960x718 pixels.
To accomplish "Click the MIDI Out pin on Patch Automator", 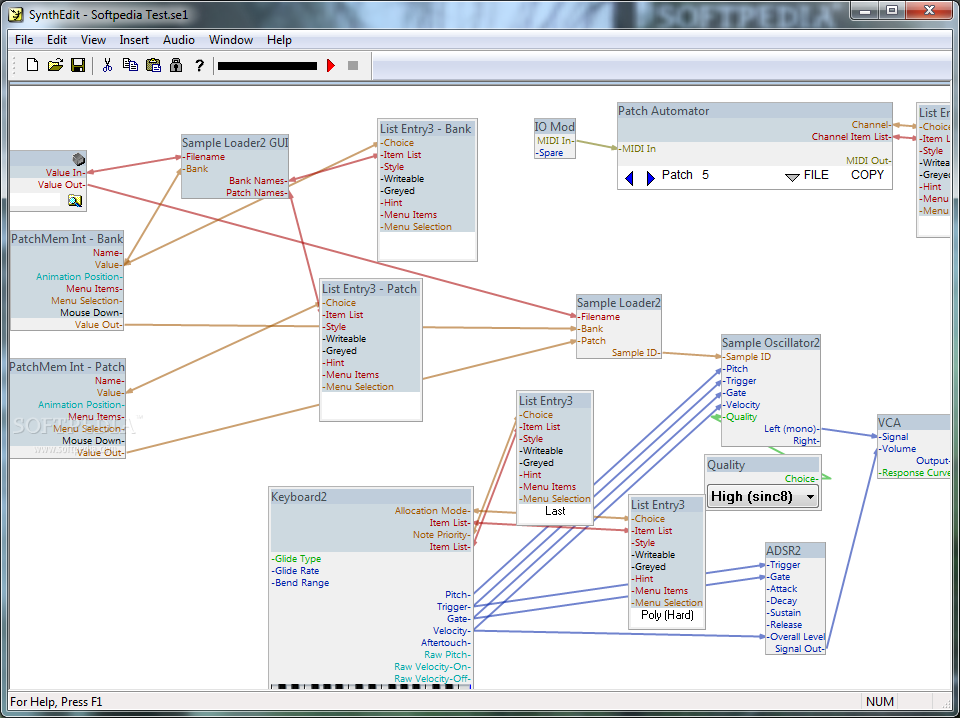I will (869, 160).
